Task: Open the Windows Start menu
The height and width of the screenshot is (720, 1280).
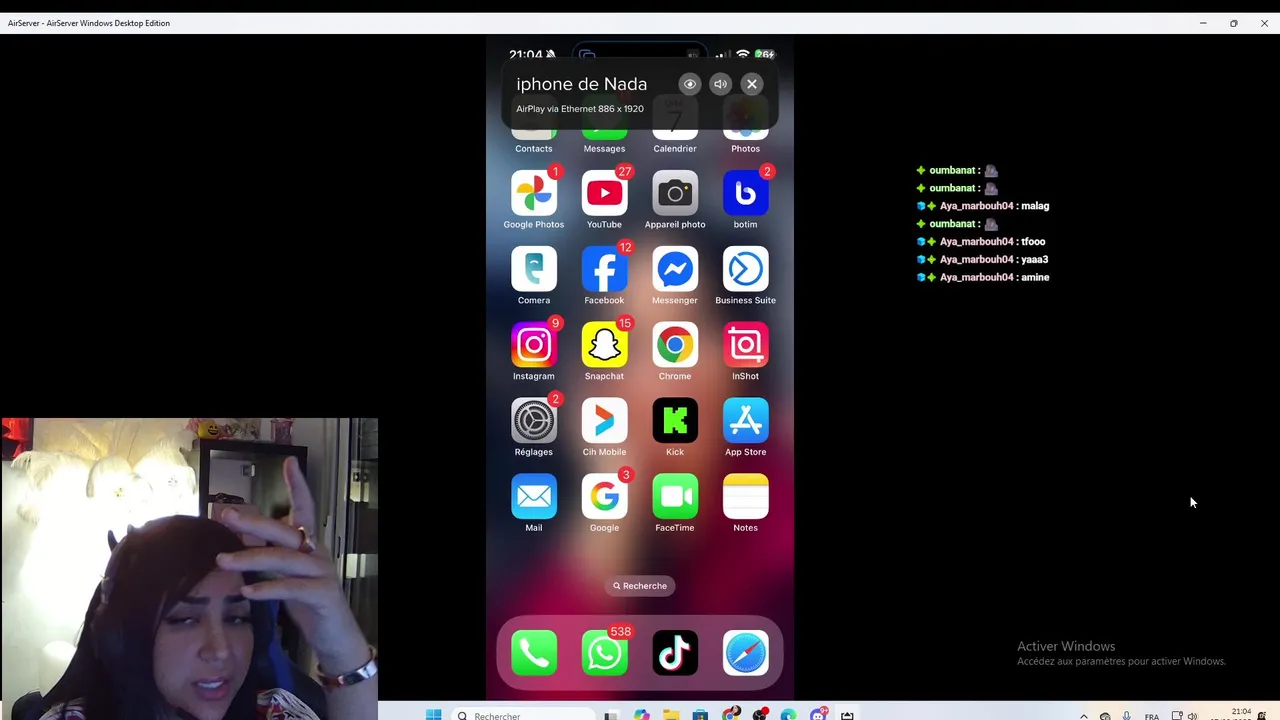Action: coord(433,714)
